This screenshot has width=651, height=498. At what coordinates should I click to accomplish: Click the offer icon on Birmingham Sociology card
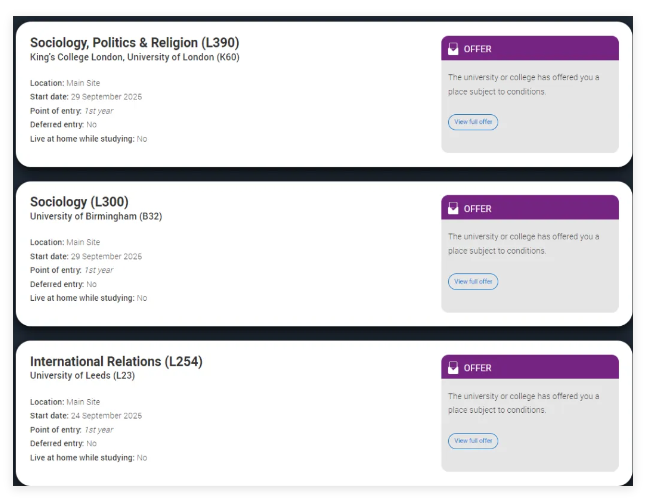455,209
